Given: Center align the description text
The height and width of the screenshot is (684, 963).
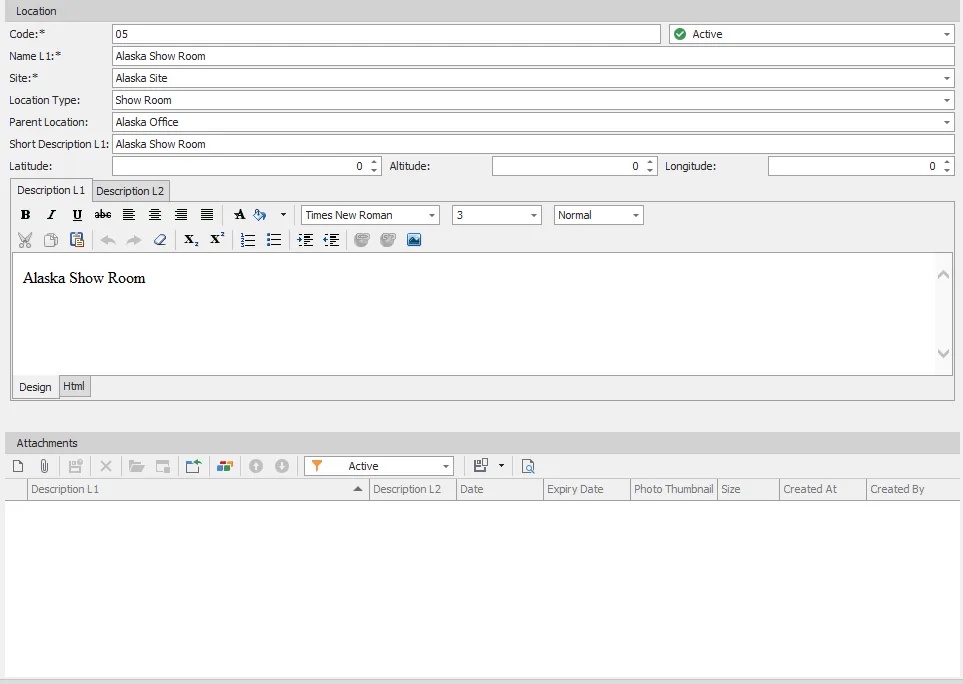Looking at the screenshot, I should (x=155, y=215).
